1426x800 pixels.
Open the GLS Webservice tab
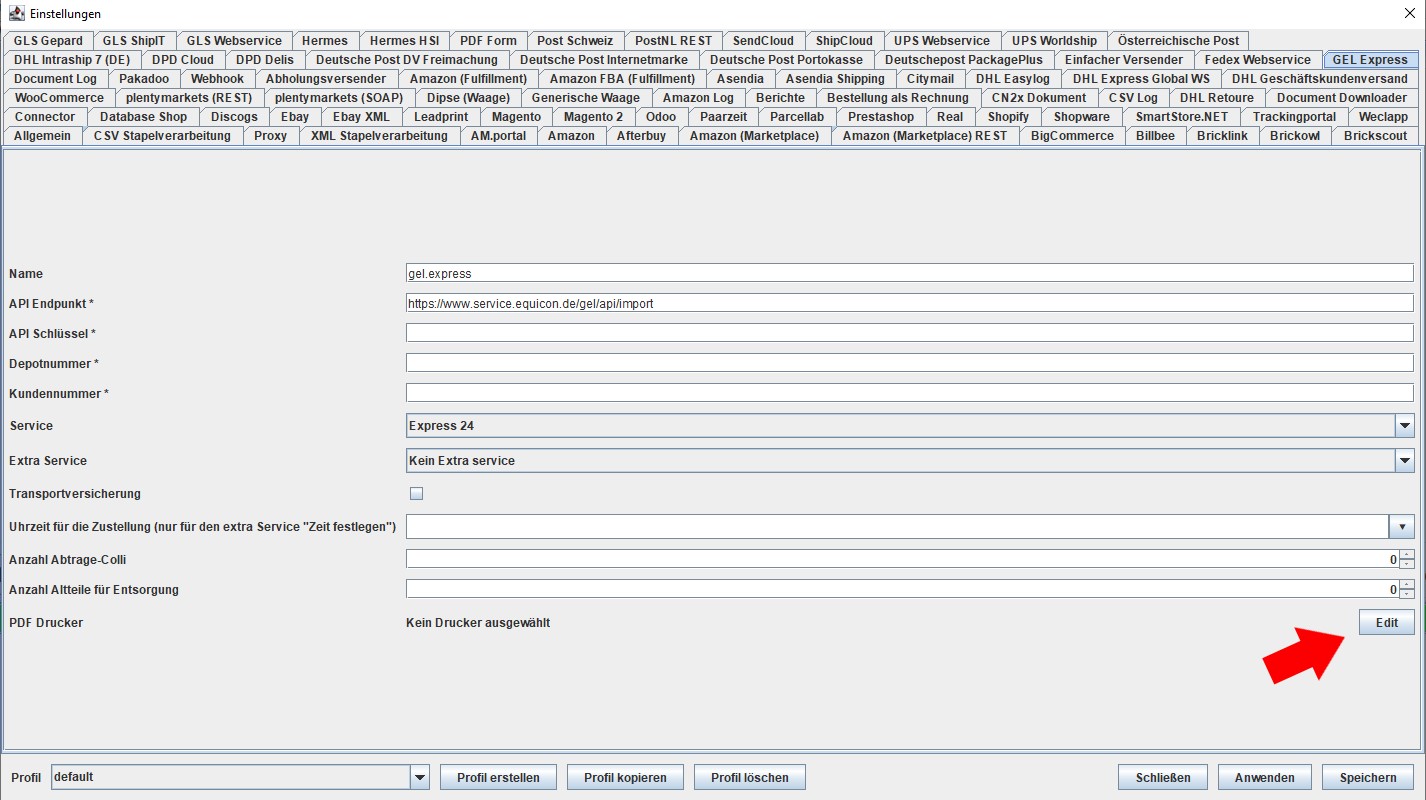(234, 41)
